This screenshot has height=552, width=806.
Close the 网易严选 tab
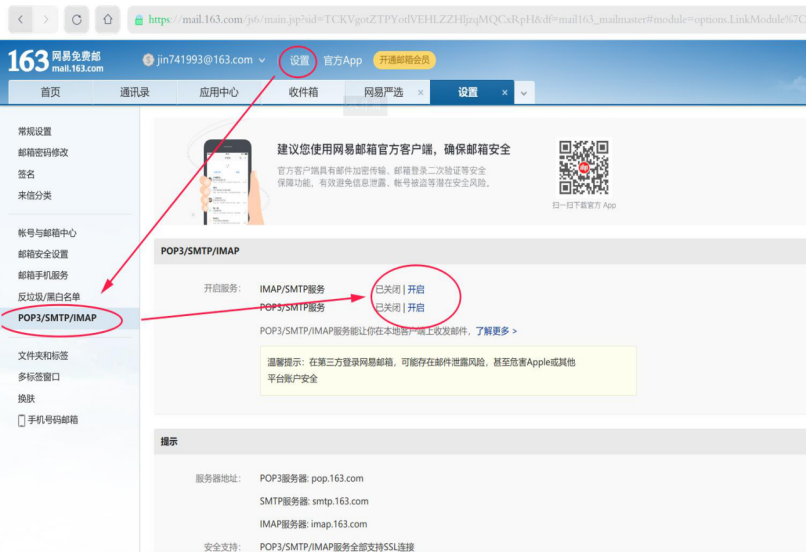point(420,93)
